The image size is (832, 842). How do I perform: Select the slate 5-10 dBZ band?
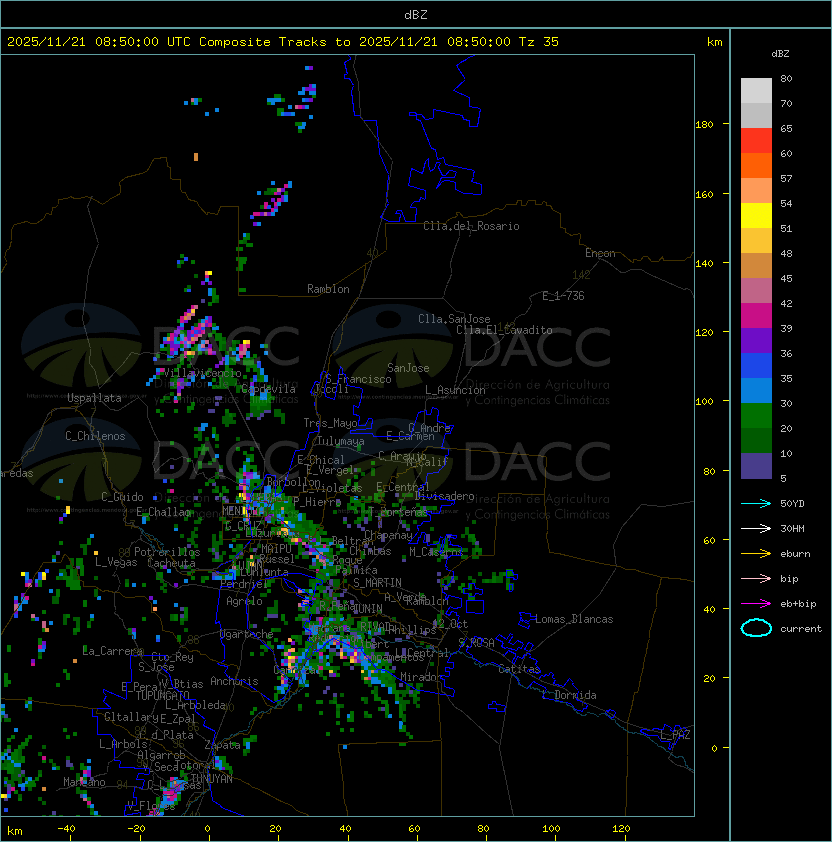756,466
